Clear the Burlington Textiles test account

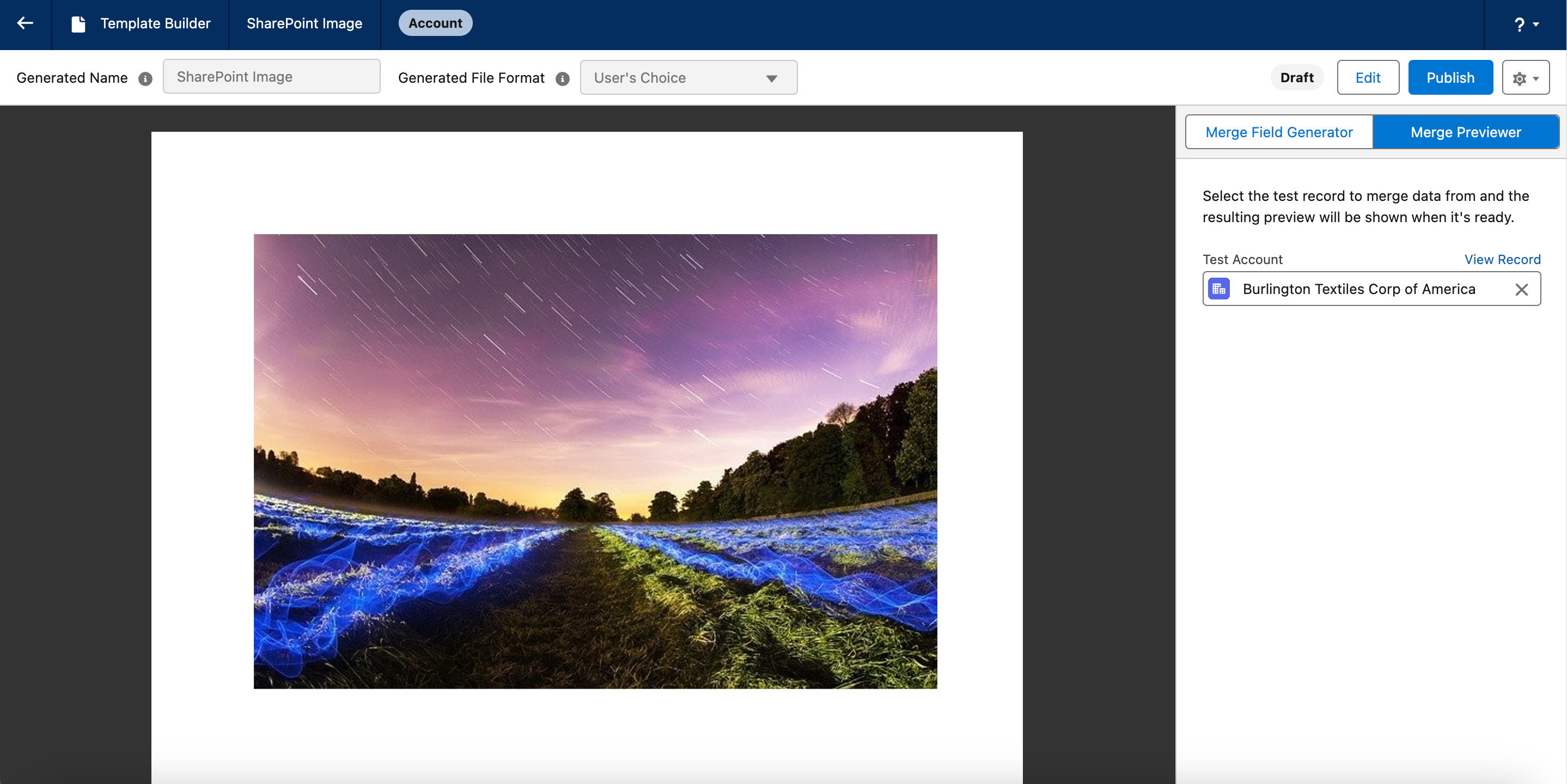pyautogui.click(x=1521, y=290)
